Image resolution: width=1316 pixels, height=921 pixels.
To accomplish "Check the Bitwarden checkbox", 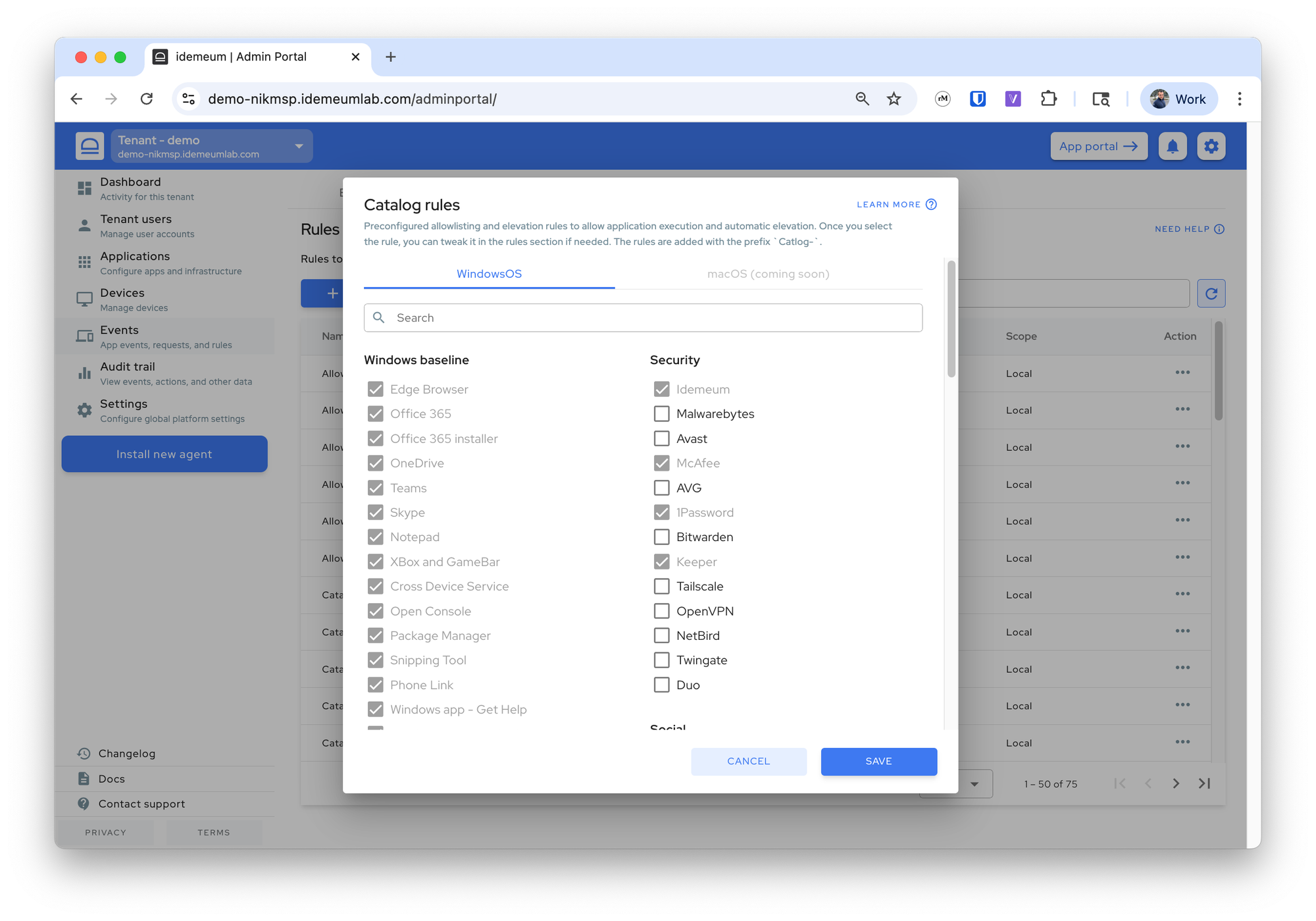I will pyautogui.click(x=661, y=537).
